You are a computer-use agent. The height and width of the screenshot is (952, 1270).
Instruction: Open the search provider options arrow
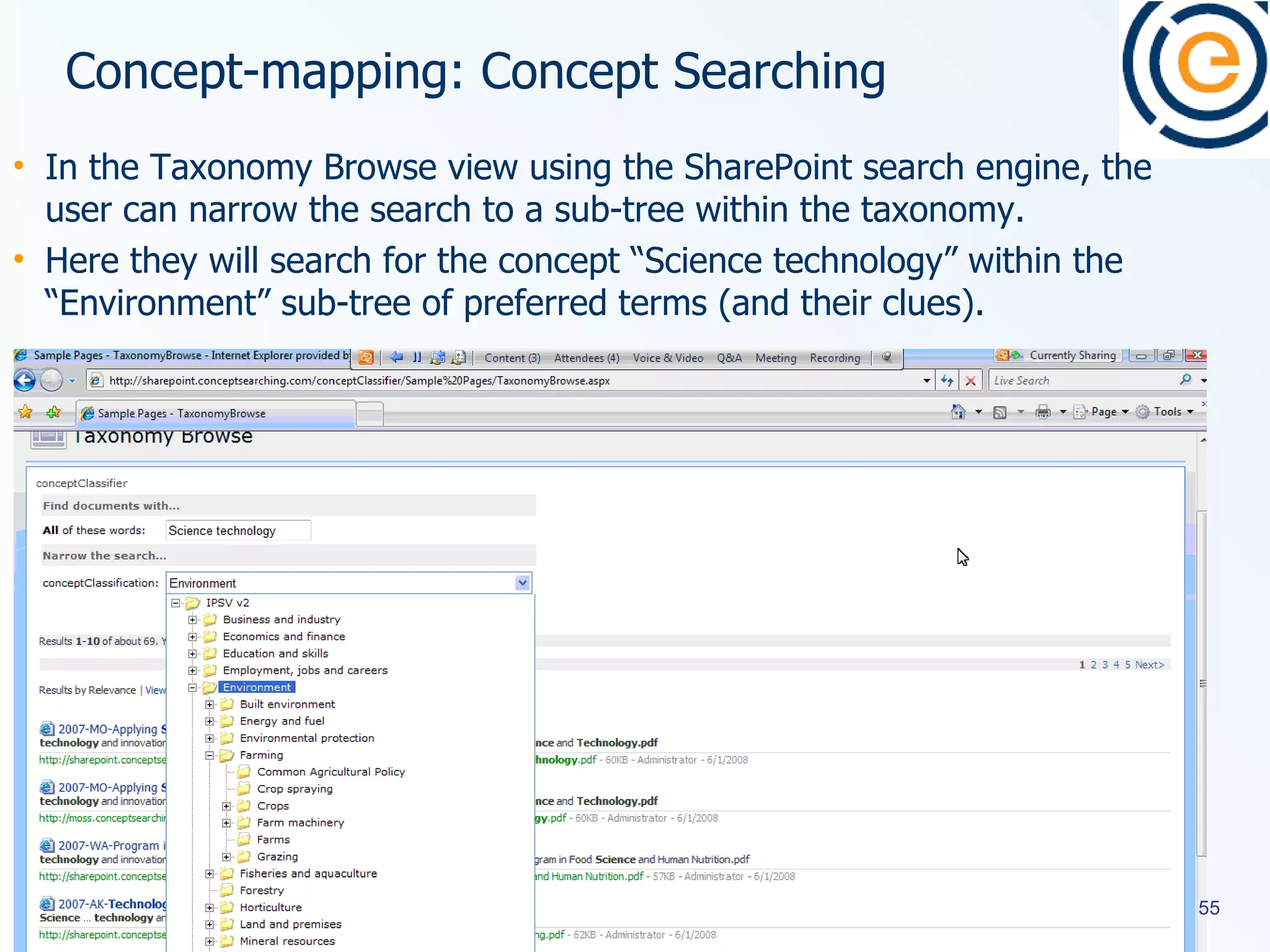point(1203,381)
